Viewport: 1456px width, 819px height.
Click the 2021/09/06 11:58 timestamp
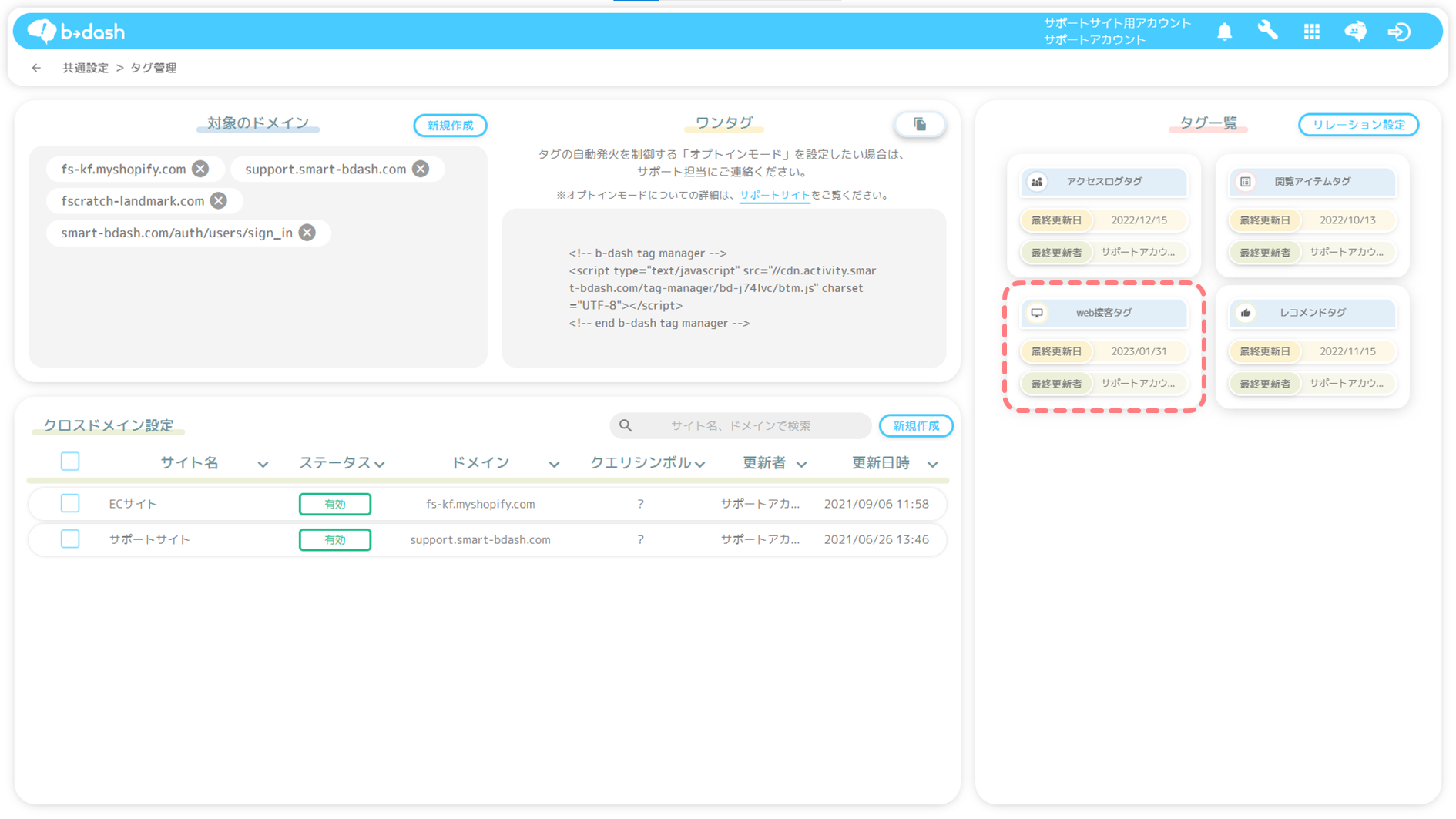point(877,504)
